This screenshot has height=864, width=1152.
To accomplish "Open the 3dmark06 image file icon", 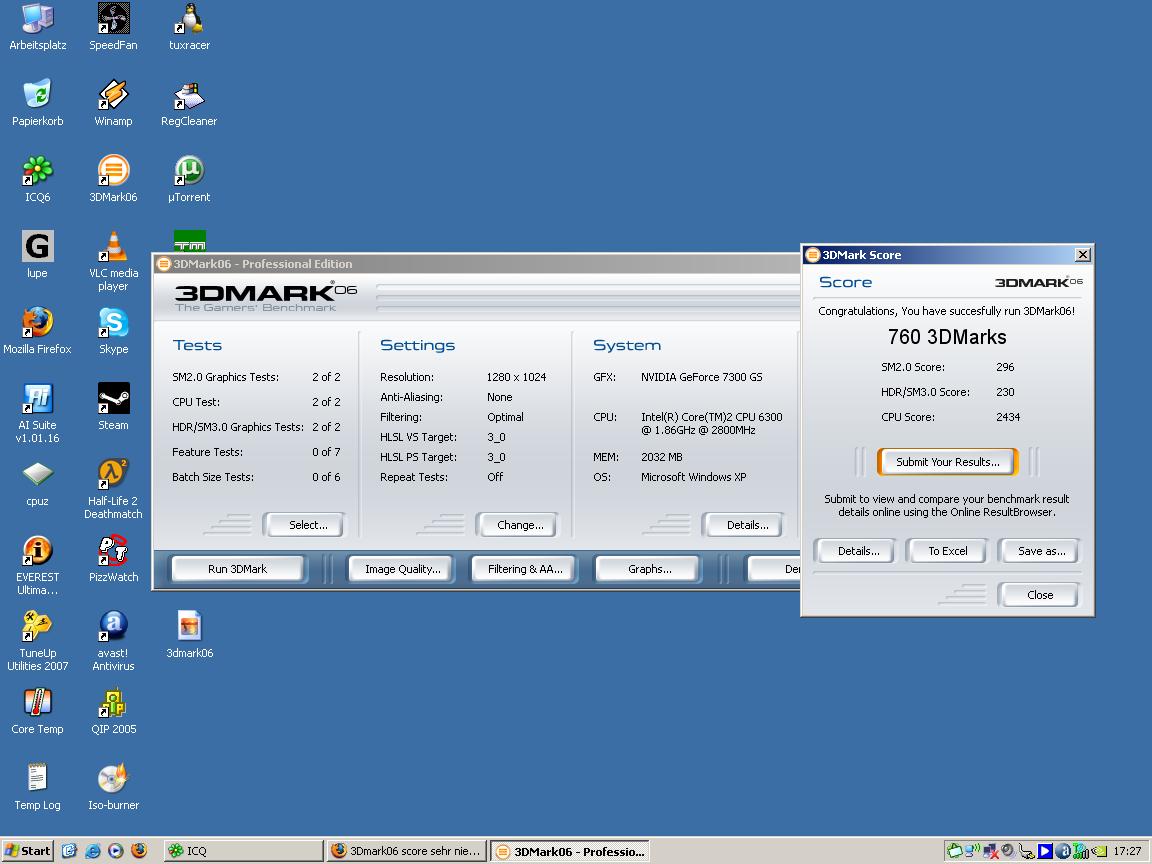I will (x=190, y=635).
